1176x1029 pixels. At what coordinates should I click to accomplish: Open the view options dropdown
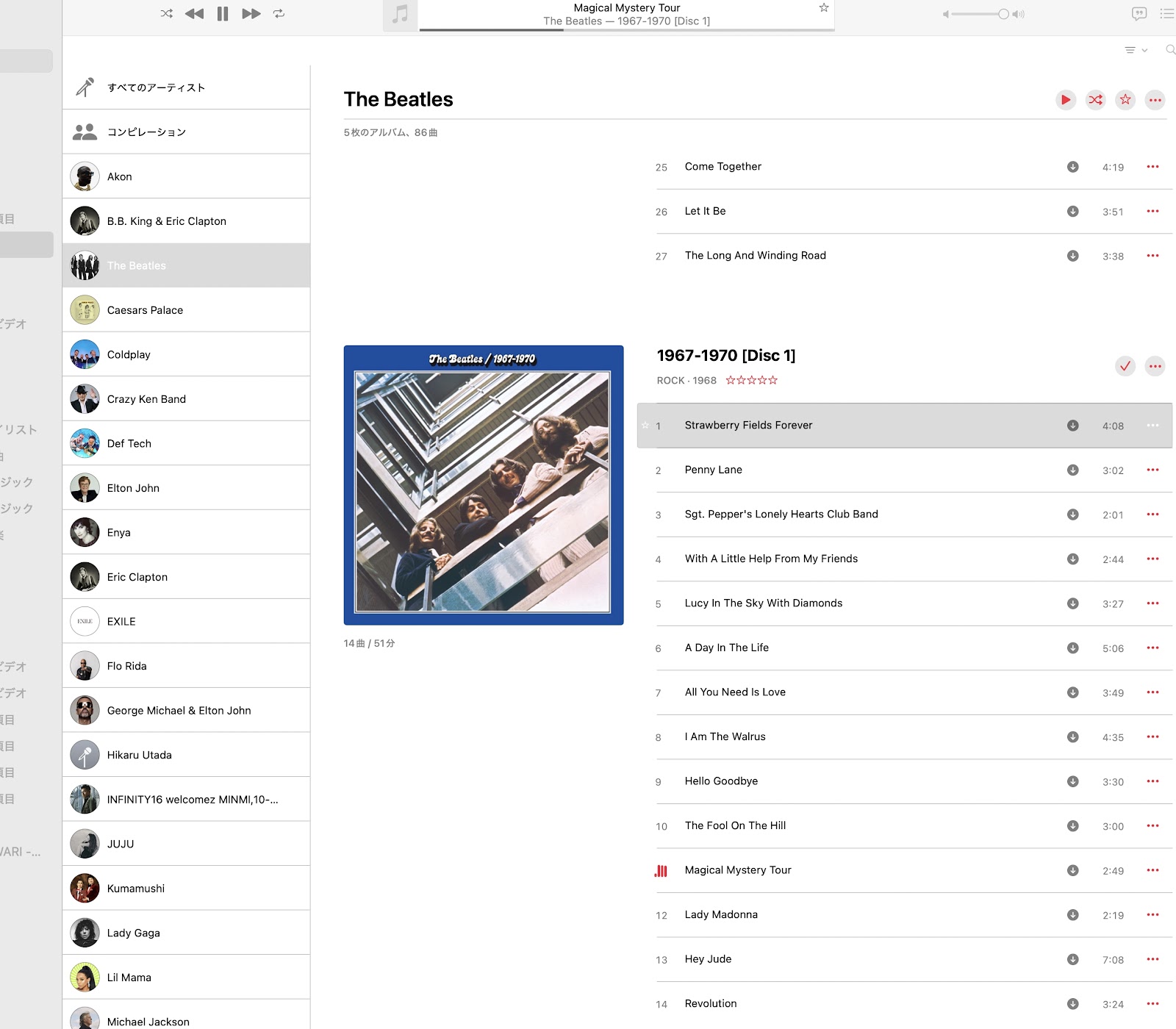coord(1136,50)
